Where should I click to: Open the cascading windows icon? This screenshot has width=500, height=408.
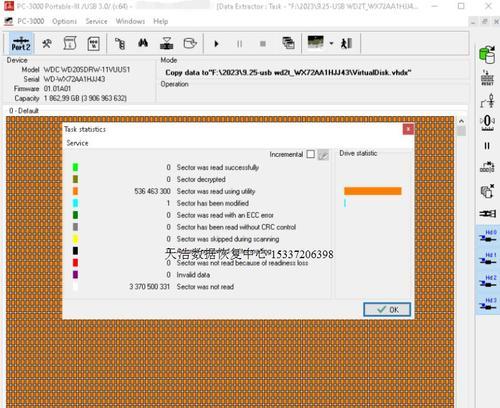point(288,43)
